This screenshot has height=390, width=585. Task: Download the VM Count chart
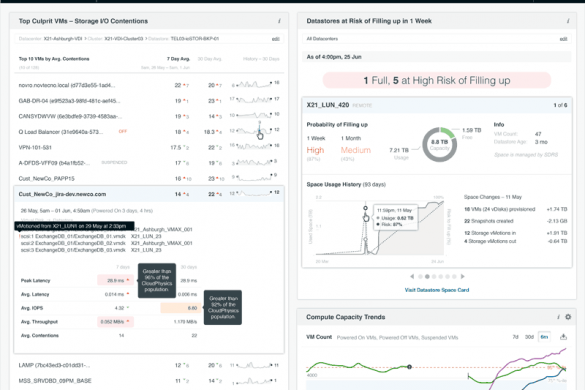click(x=563, y=337)
